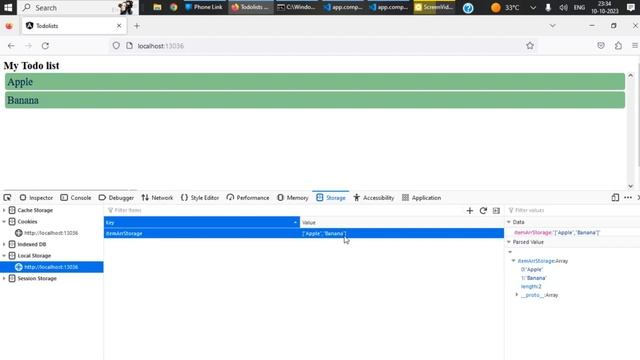This screenshot has height=360, width=640.
Task: Open the Pocket save icon
Action: 601,46
